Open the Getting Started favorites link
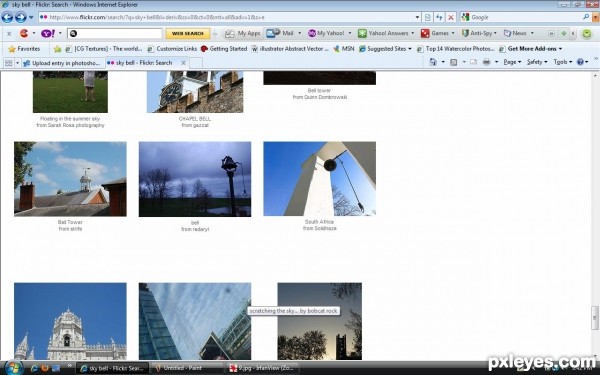 pos(224,49)
